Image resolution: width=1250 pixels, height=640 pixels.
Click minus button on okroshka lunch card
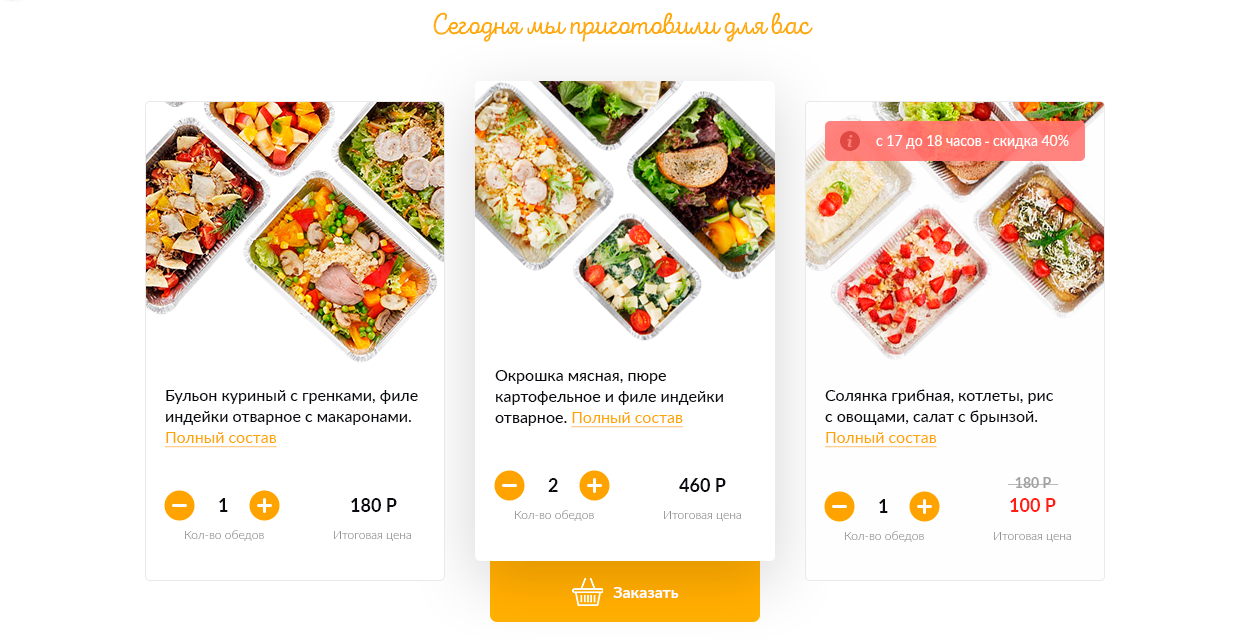click(510, 486)
